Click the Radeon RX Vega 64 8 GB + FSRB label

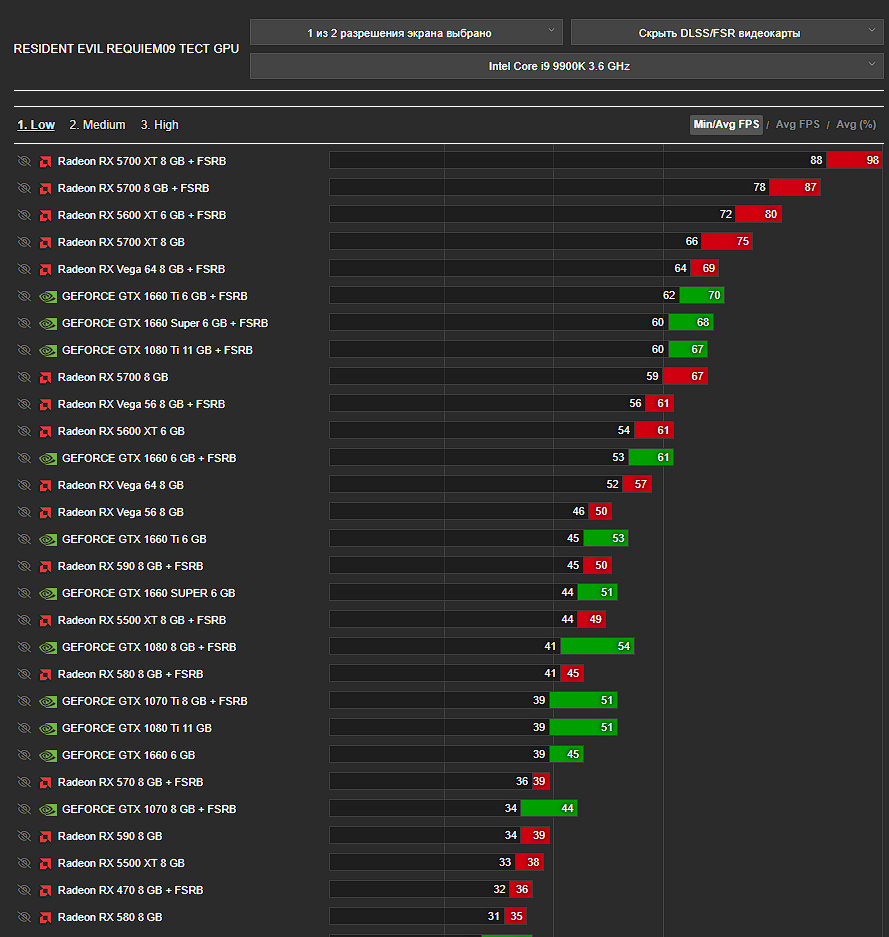142,270
